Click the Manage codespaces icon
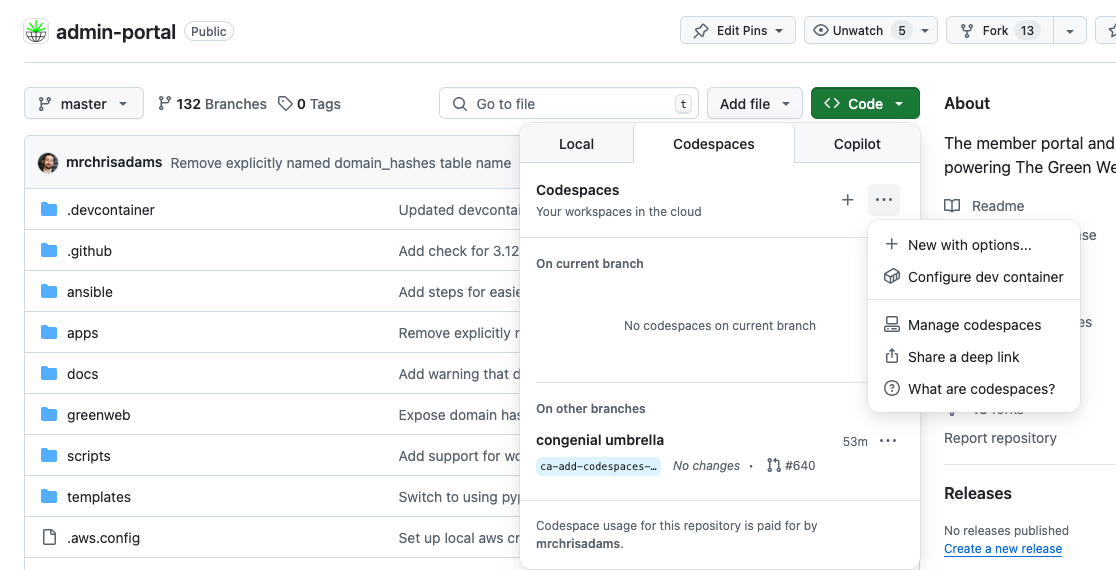 [892, 325]
